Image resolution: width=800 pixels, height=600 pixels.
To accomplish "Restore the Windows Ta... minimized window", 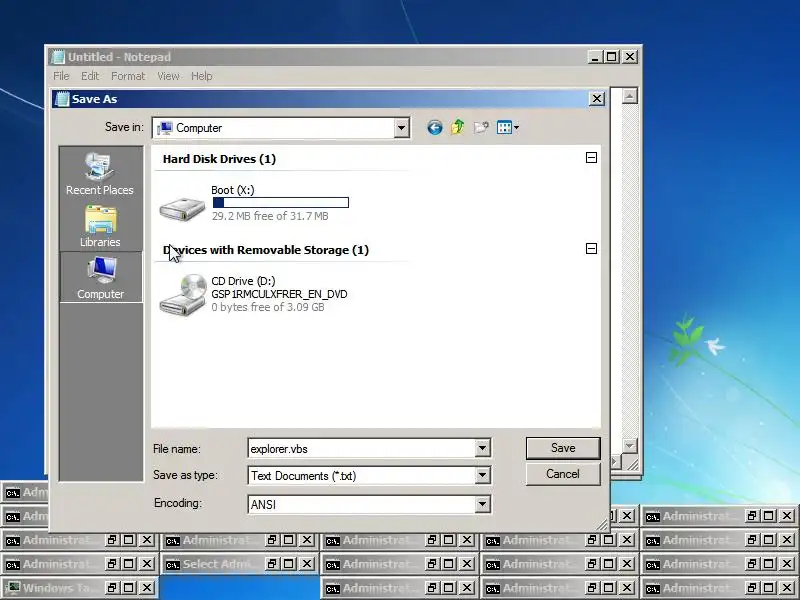I will click(x=112, y=588).
